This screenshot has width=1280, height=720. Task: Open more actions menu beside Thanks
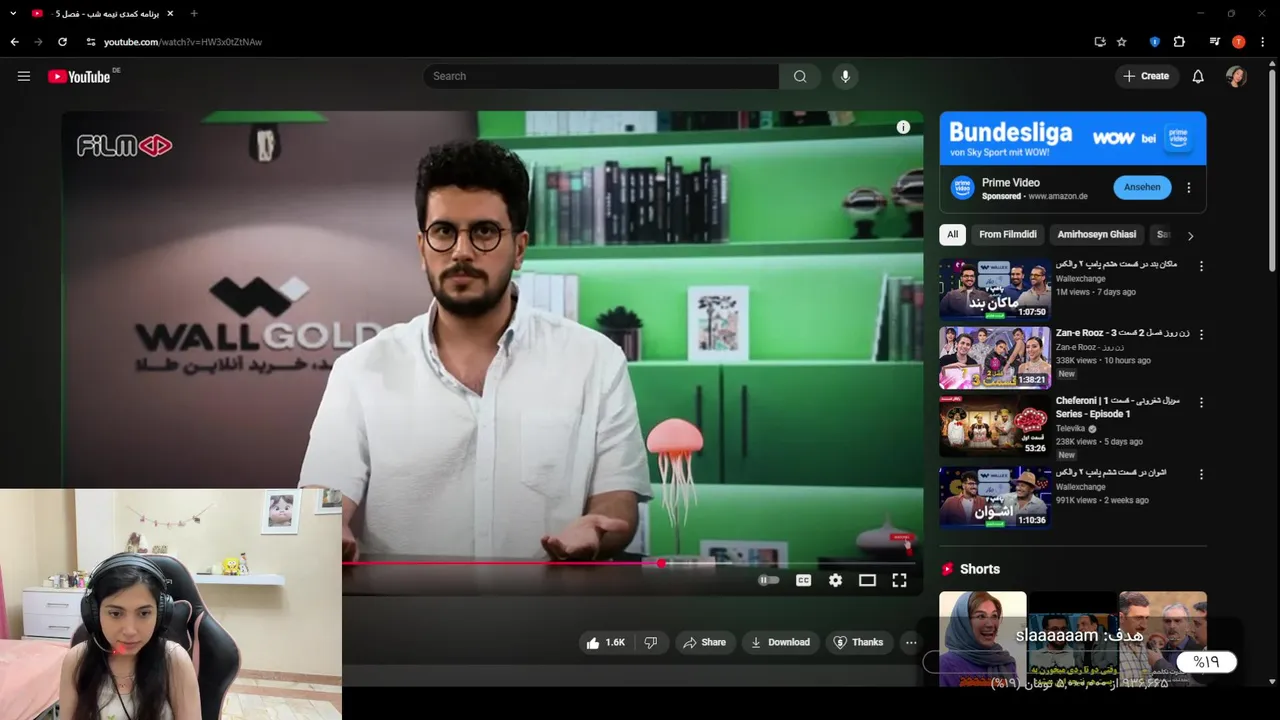pyautogui.click(x=910, y=642)
